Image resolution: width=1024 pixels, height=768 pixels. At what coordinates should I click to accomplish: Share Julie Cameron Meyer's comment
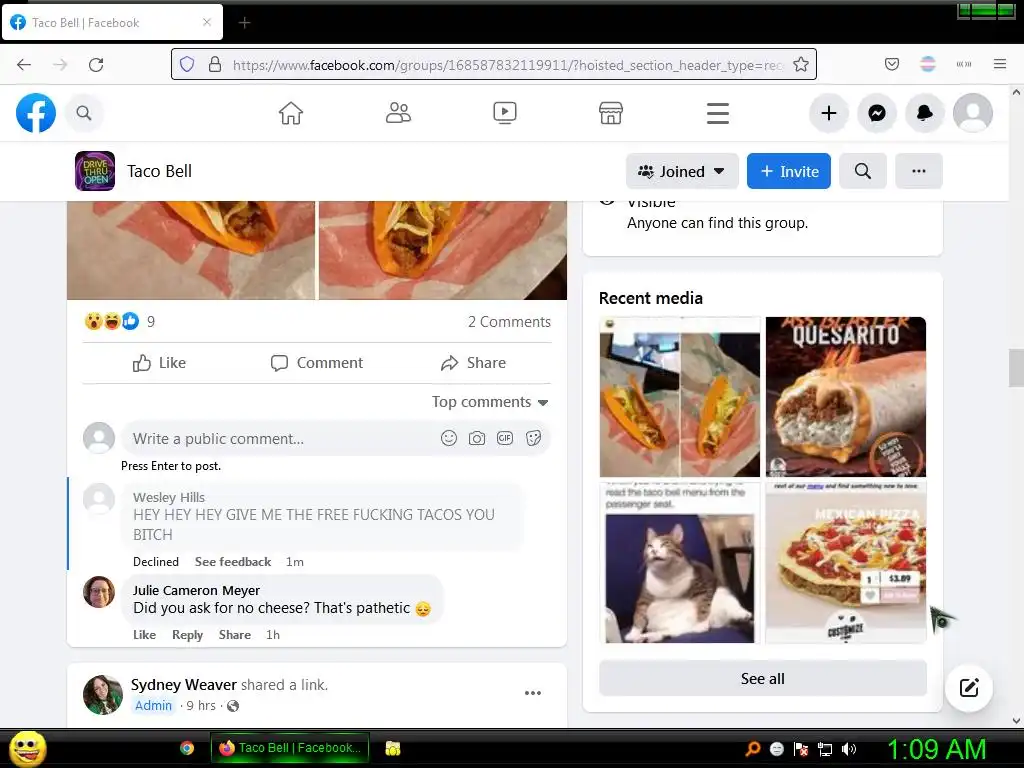234,635
